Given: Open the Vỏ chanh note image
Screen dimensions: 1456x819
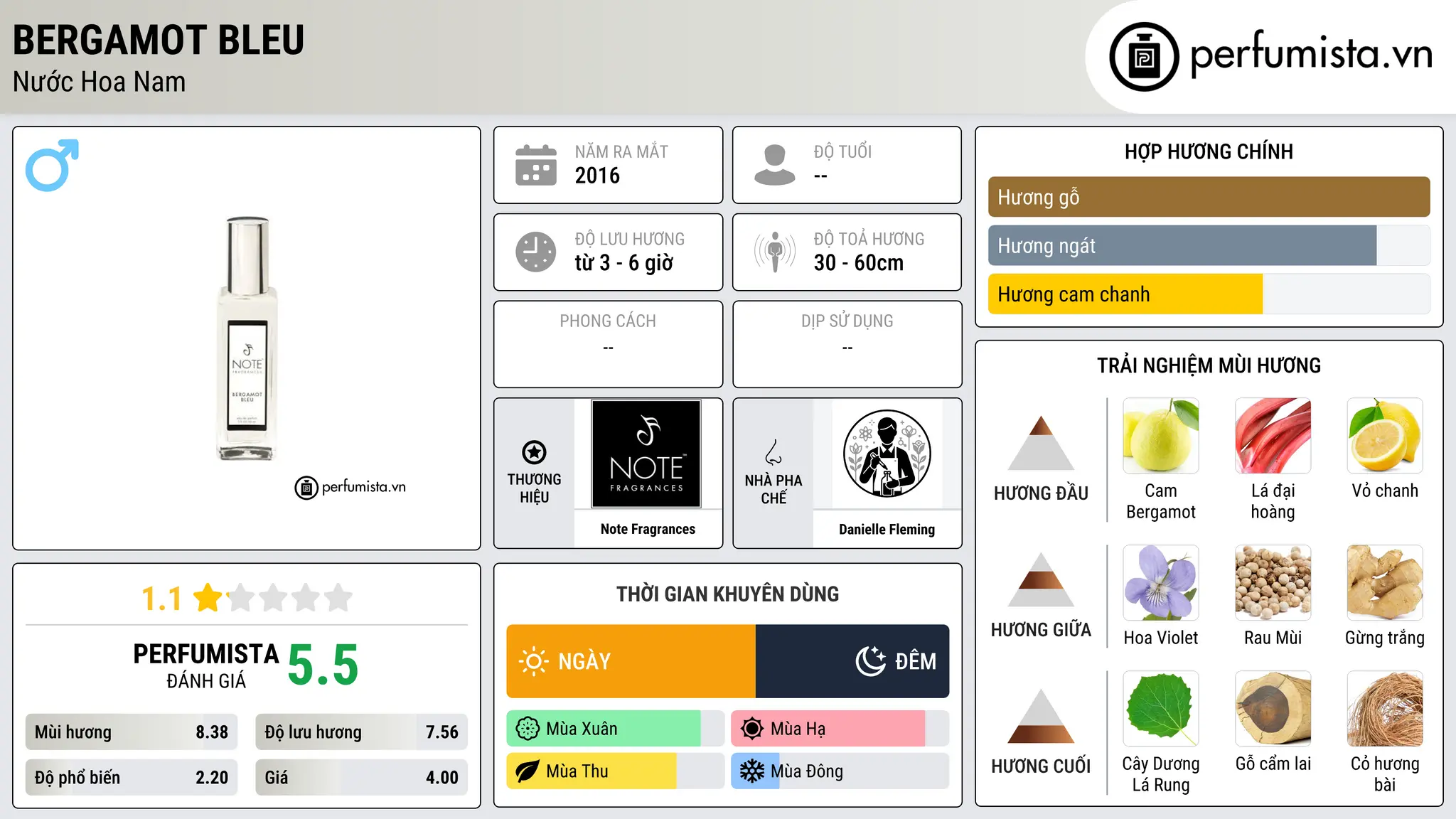Looking at the screenshot, I should click(1385, 436).
